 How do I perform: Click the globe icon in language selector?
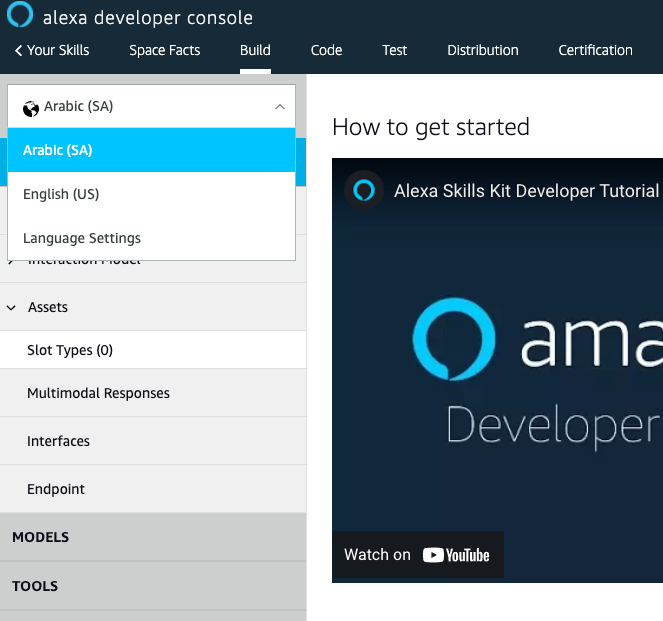tap(31, 108)
